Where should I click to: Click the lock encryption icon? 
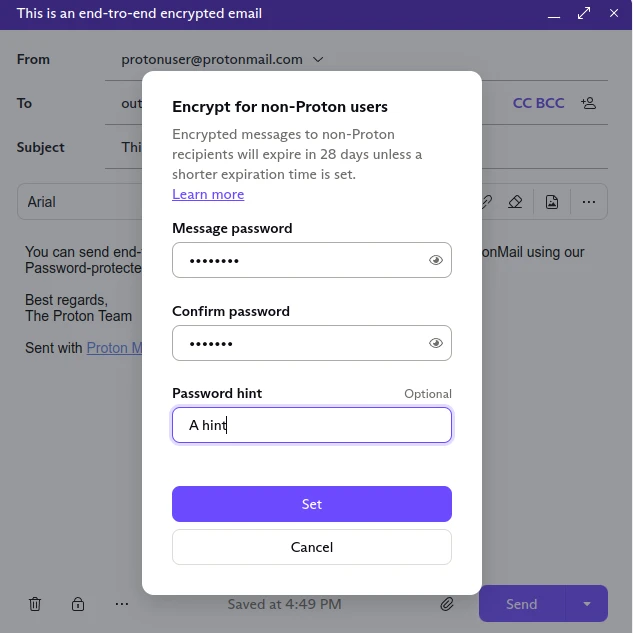[x=78, y=604]
